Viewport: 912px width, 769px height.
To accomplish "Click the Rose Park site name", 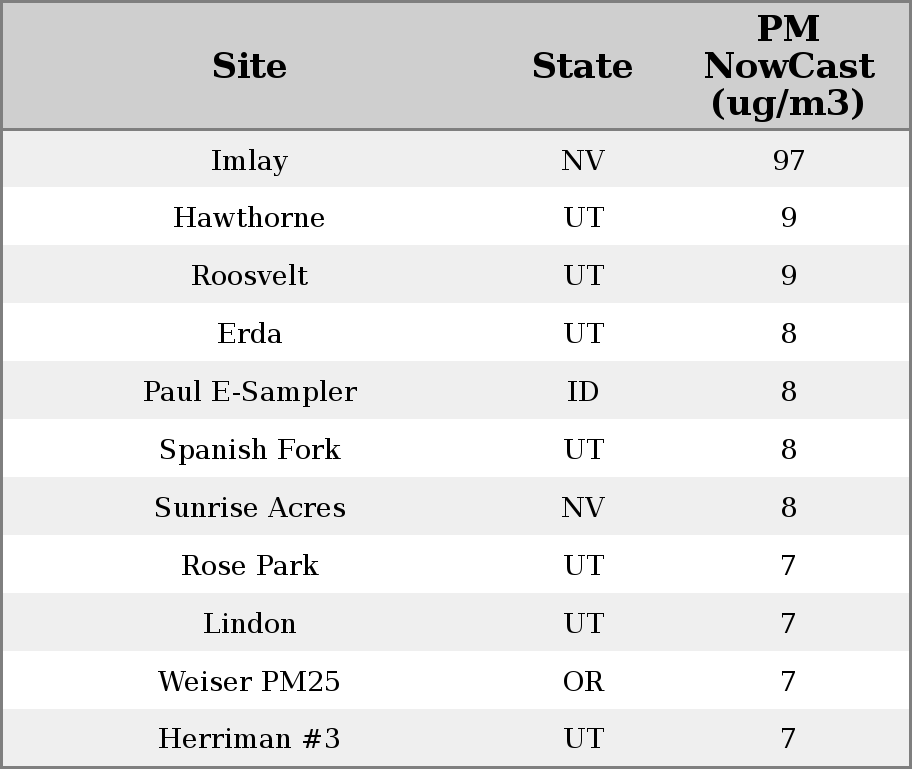I will (x=249, y=566).
